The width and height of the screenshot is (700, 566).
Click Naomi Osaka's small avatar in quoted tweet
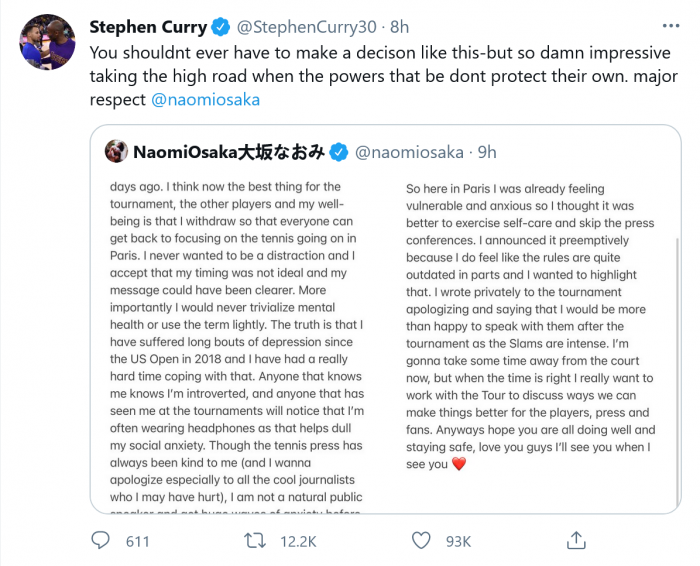(116, 152)
